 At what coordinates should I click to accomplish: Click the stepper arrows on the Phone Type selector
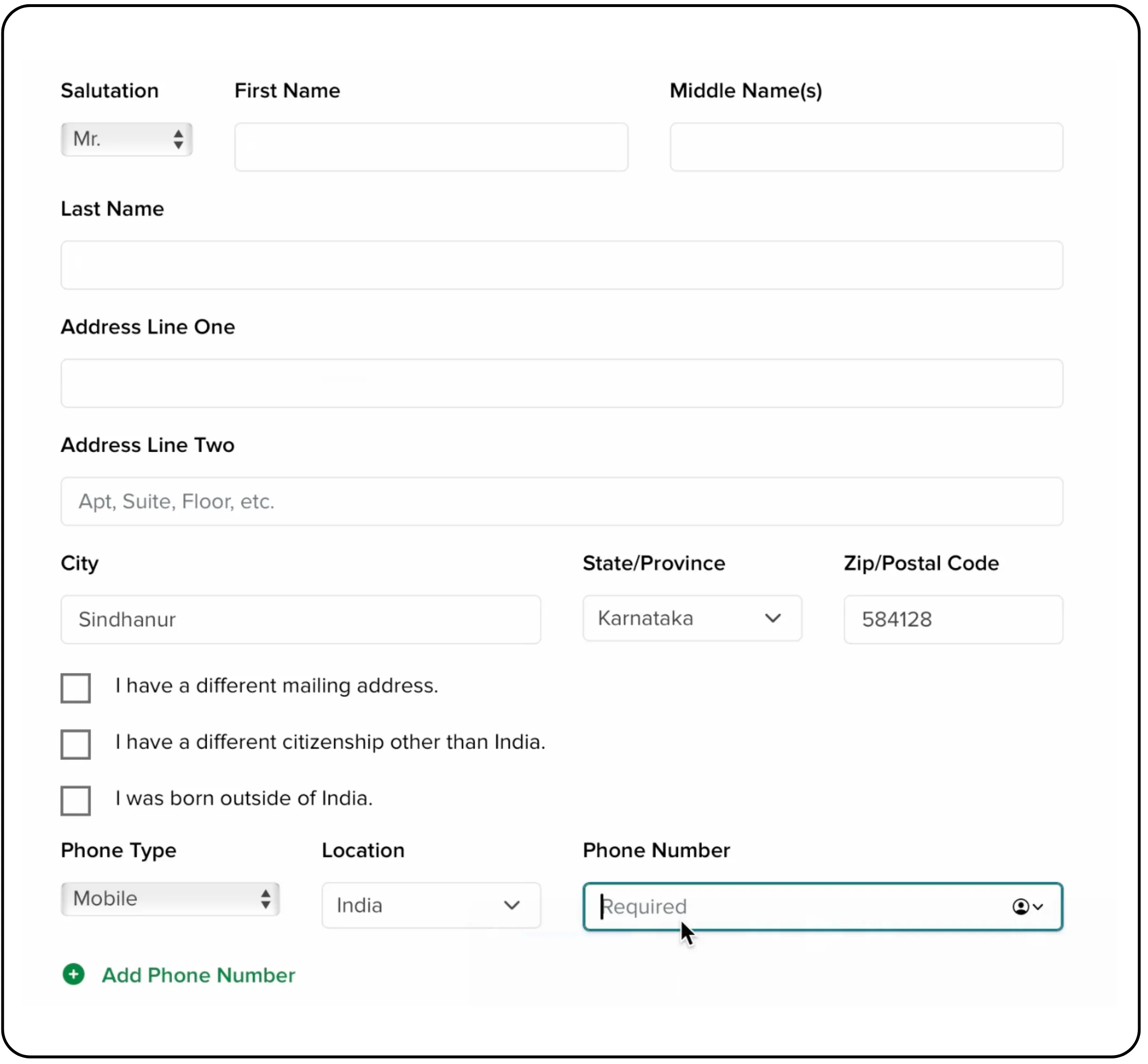point(266,899)
